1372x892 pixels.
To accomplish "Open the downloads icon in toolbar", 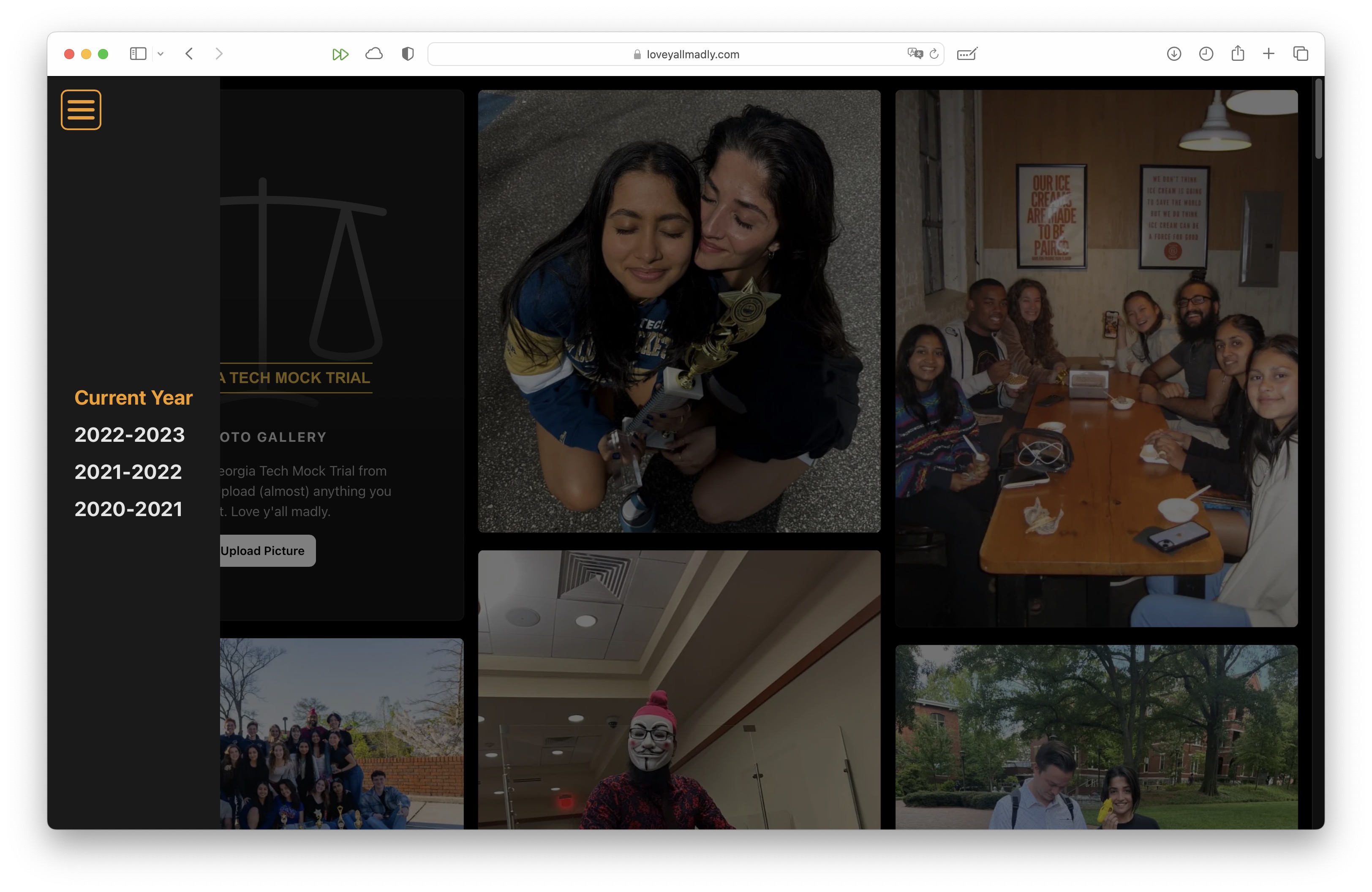I will (1174, 54).
